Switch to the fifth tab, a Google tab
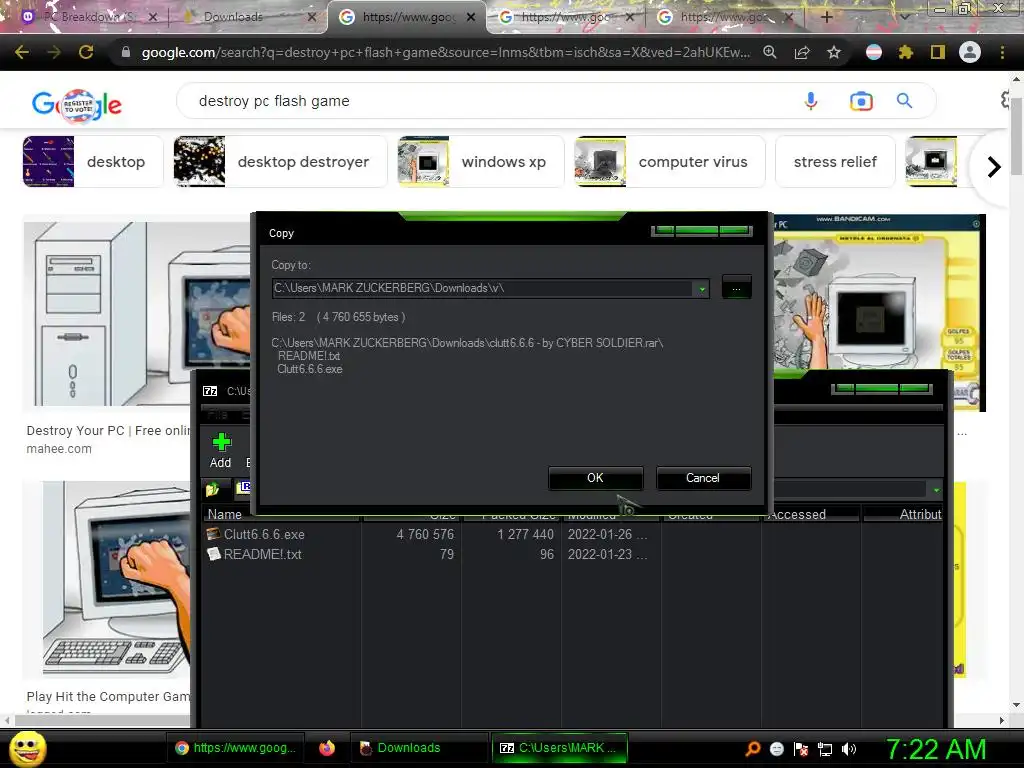1024x768 pixels. pyautogui.click(x=724, y=17)
